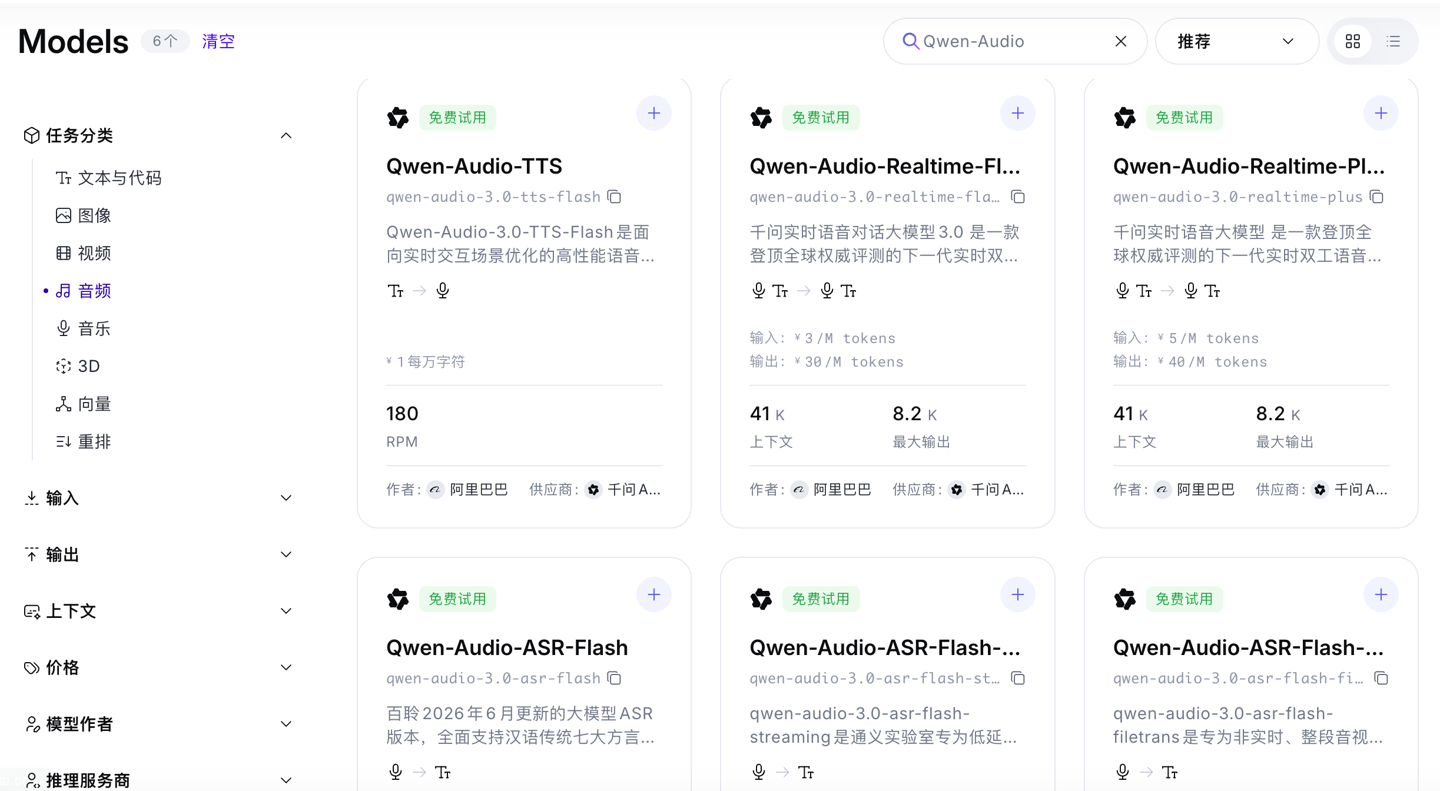Click the provider icon on Qwen-Audio-Realtime-Pl... card
The height and width of the screenshot is (791, 1440).
(1320, 490)
